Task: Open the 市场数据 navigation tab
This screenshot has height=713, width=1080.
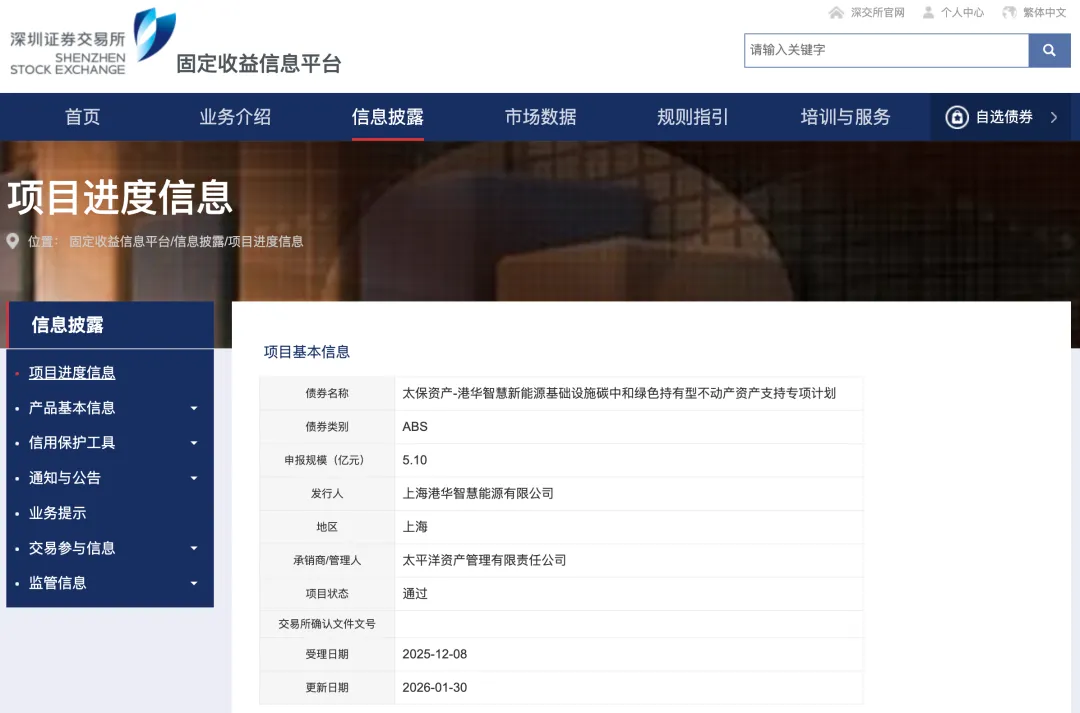Action: click(541, 117)
